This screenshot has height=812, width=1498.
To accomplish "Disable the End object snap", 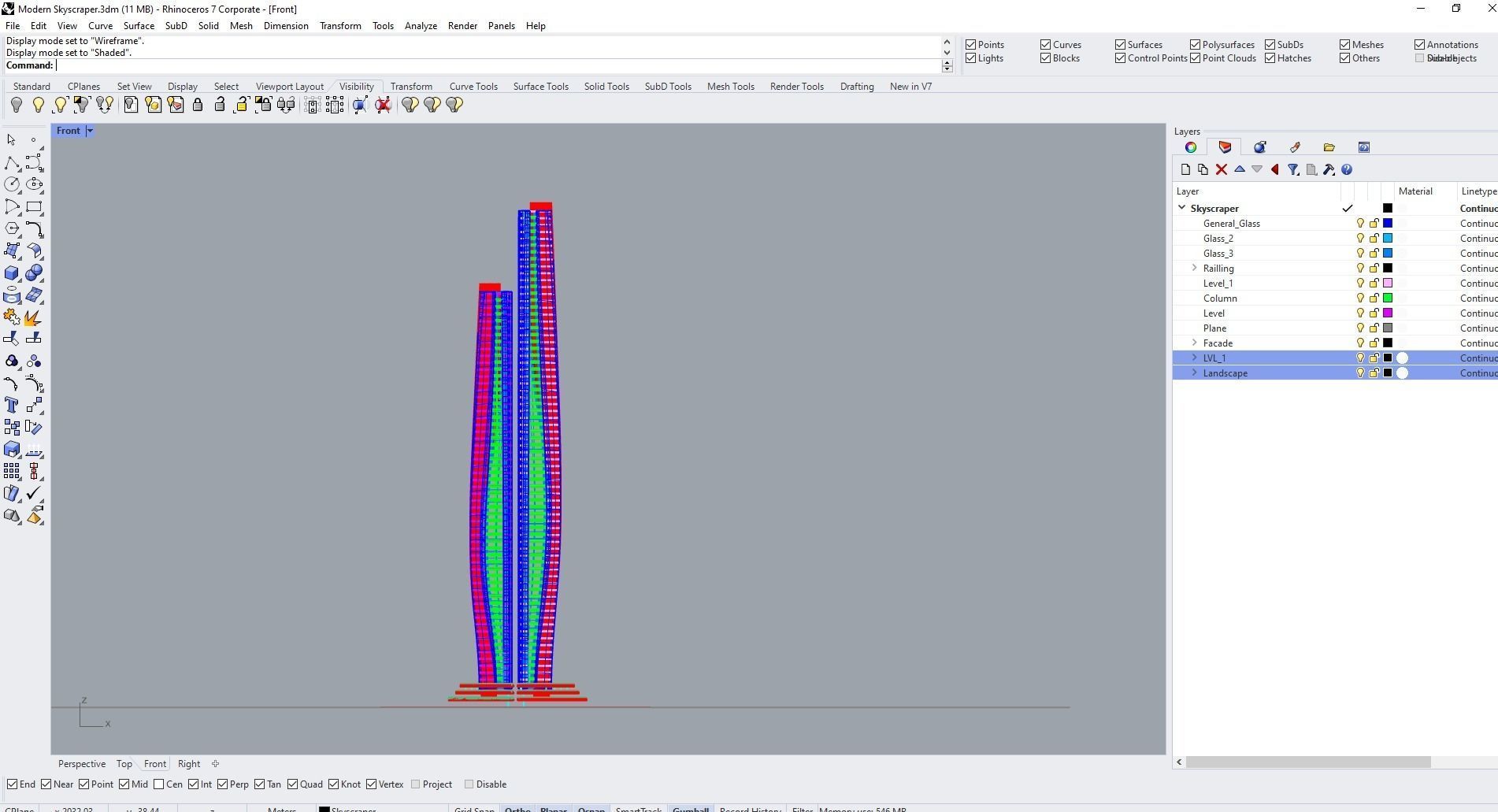I will pyautogui.click(x=12, y=784).
